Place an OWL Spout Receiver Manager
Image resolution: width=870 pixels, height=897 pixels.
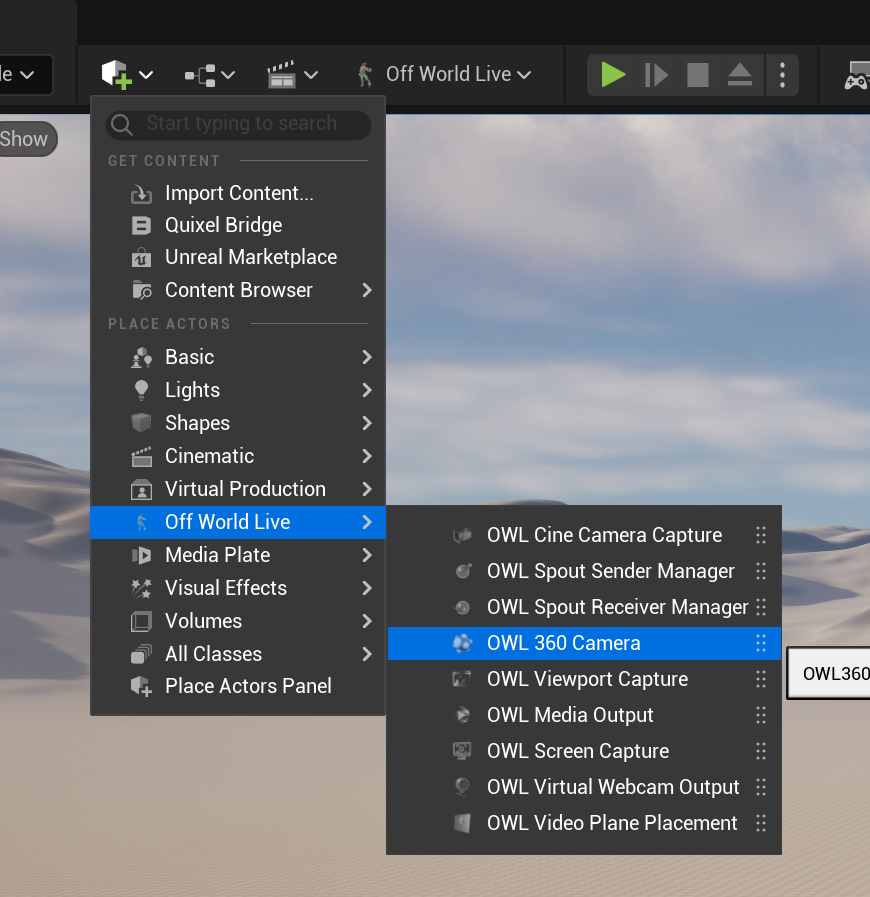pyautogui.click(x=584, y=608)
